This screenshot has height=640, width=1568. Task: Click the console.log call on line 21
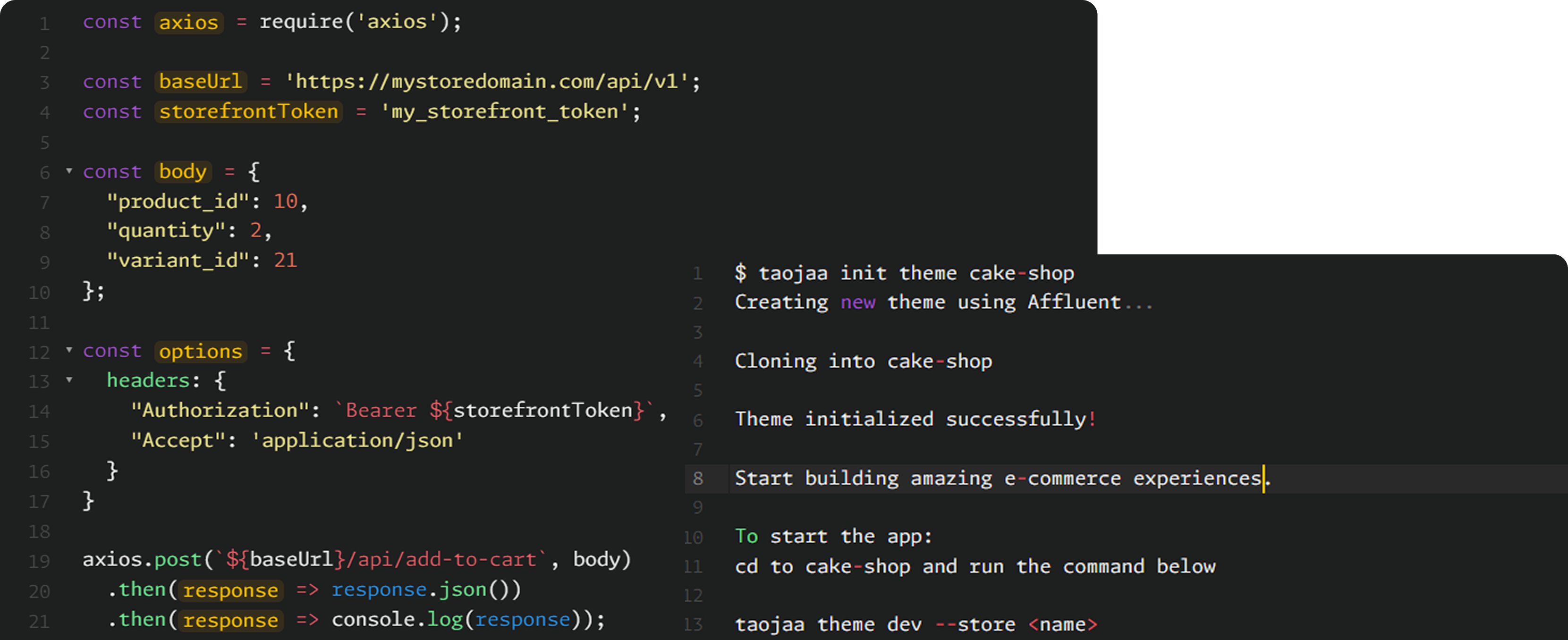tap(398, 620)
